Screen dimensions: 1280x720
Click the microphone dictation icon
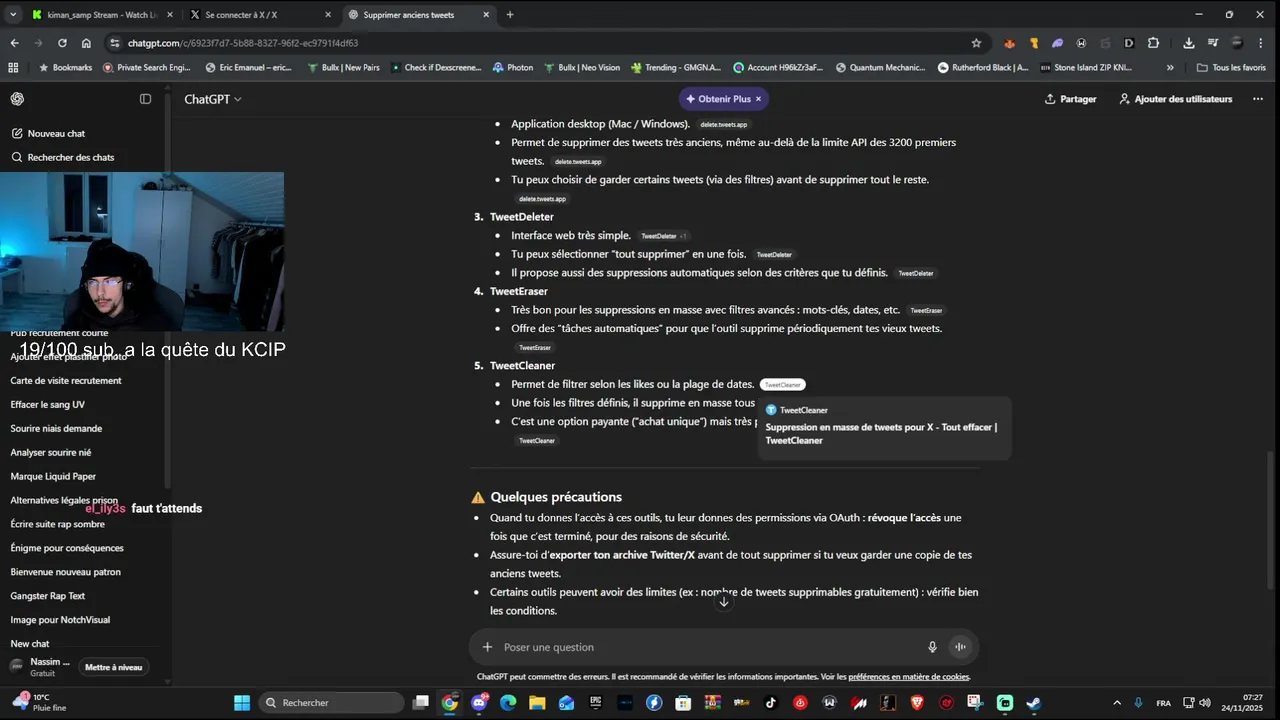(932, 647)
